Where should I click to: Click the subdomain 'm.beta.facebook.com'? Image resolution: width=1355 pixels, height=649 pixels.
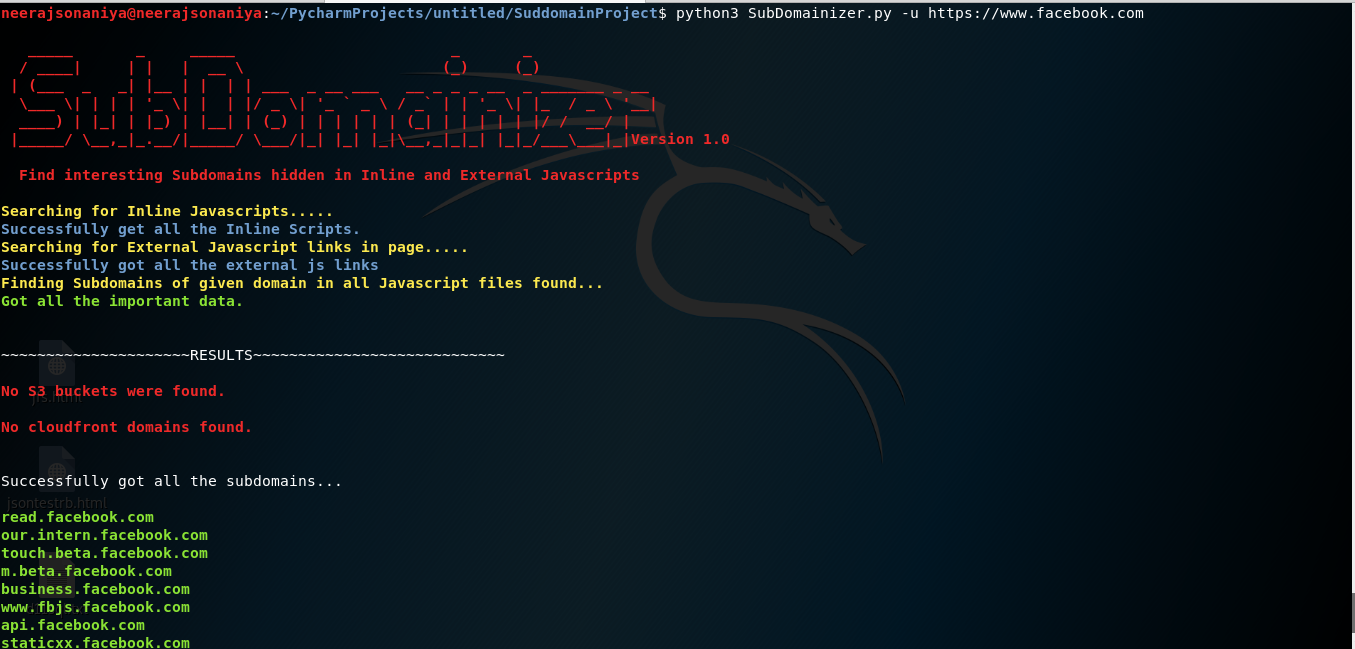coord(86,571)
